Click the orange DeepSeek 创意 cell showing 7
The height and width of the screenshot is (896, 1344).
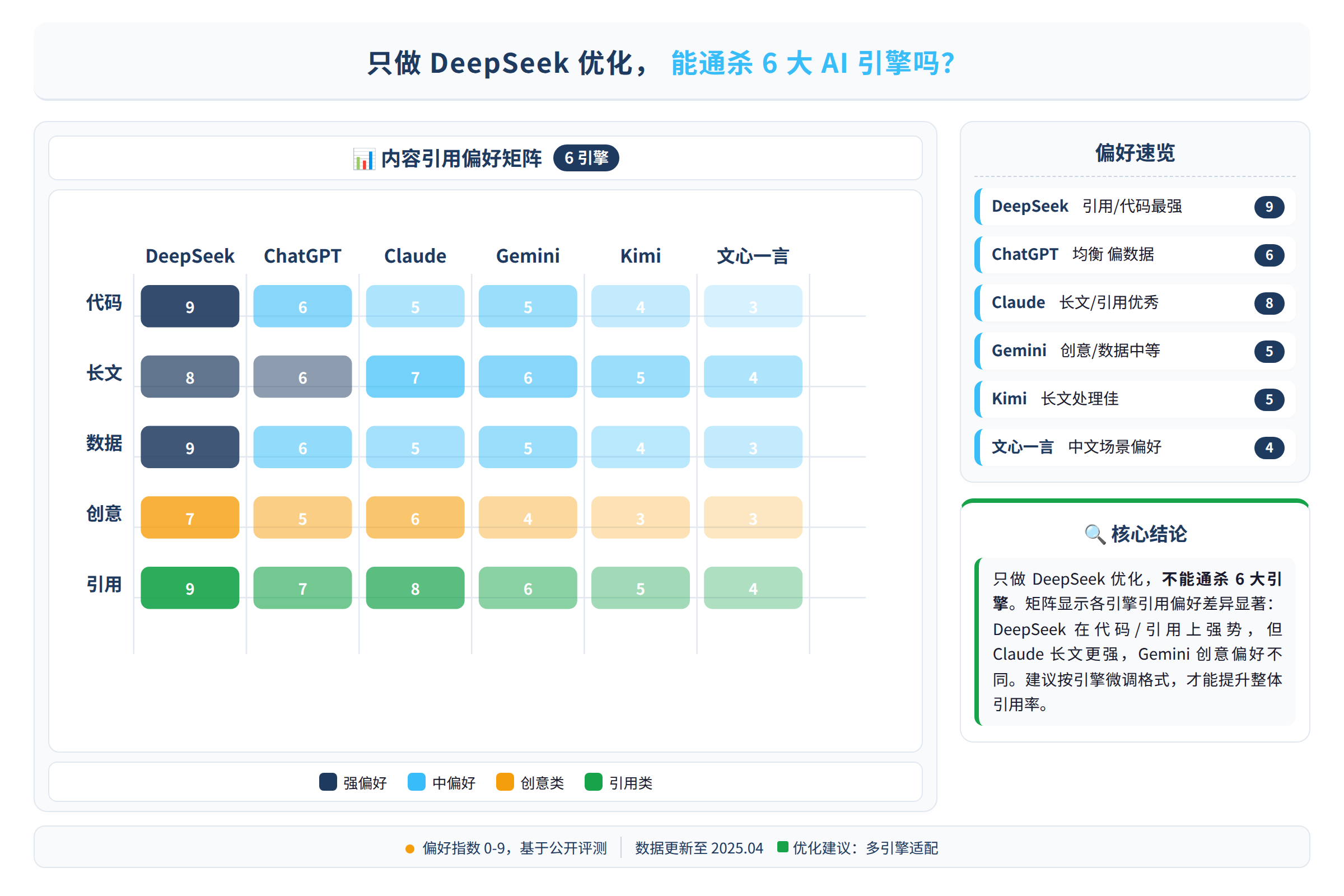(x=190, y=517)
